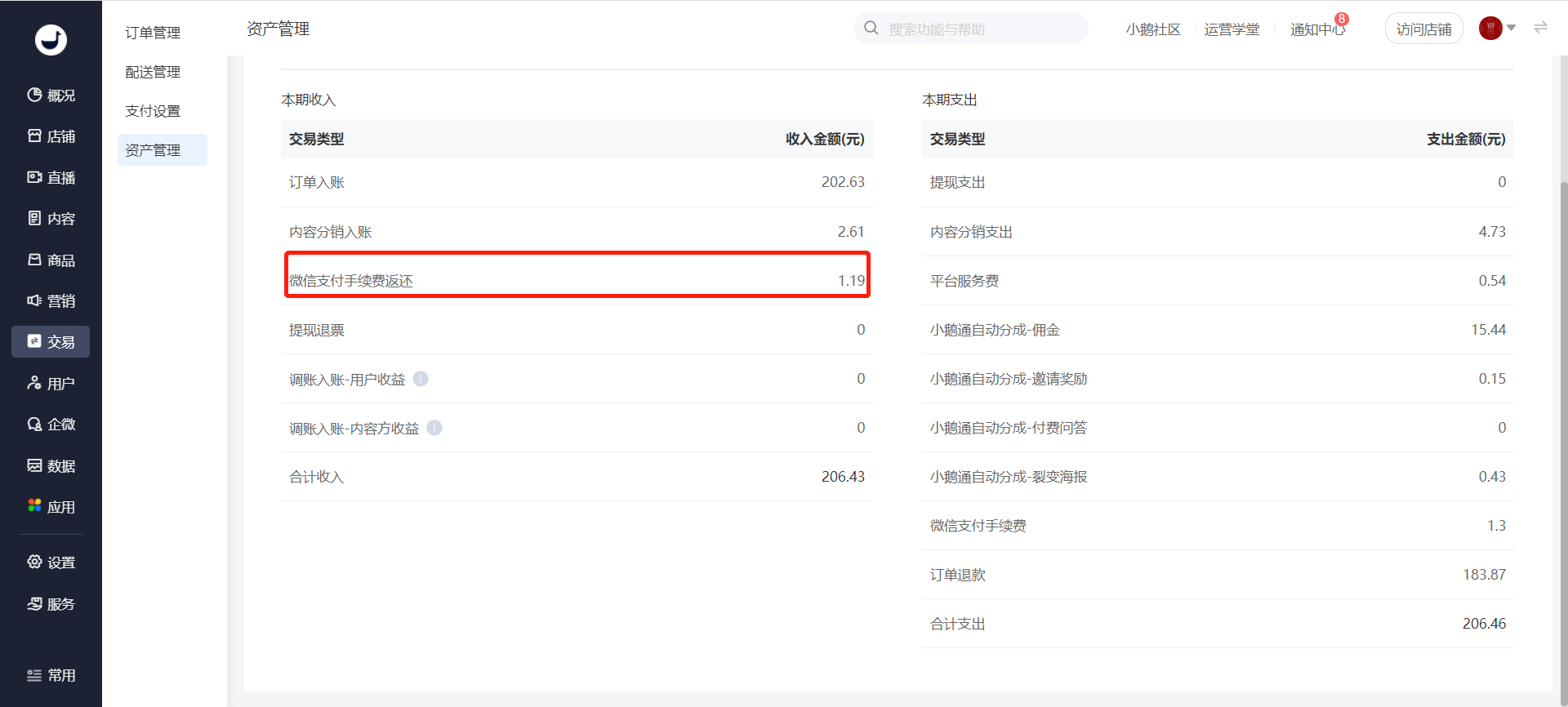Click the switch arrows icon at top right
The height and width of the screenshot is (707, 1568).
(x=1540, y=28)
